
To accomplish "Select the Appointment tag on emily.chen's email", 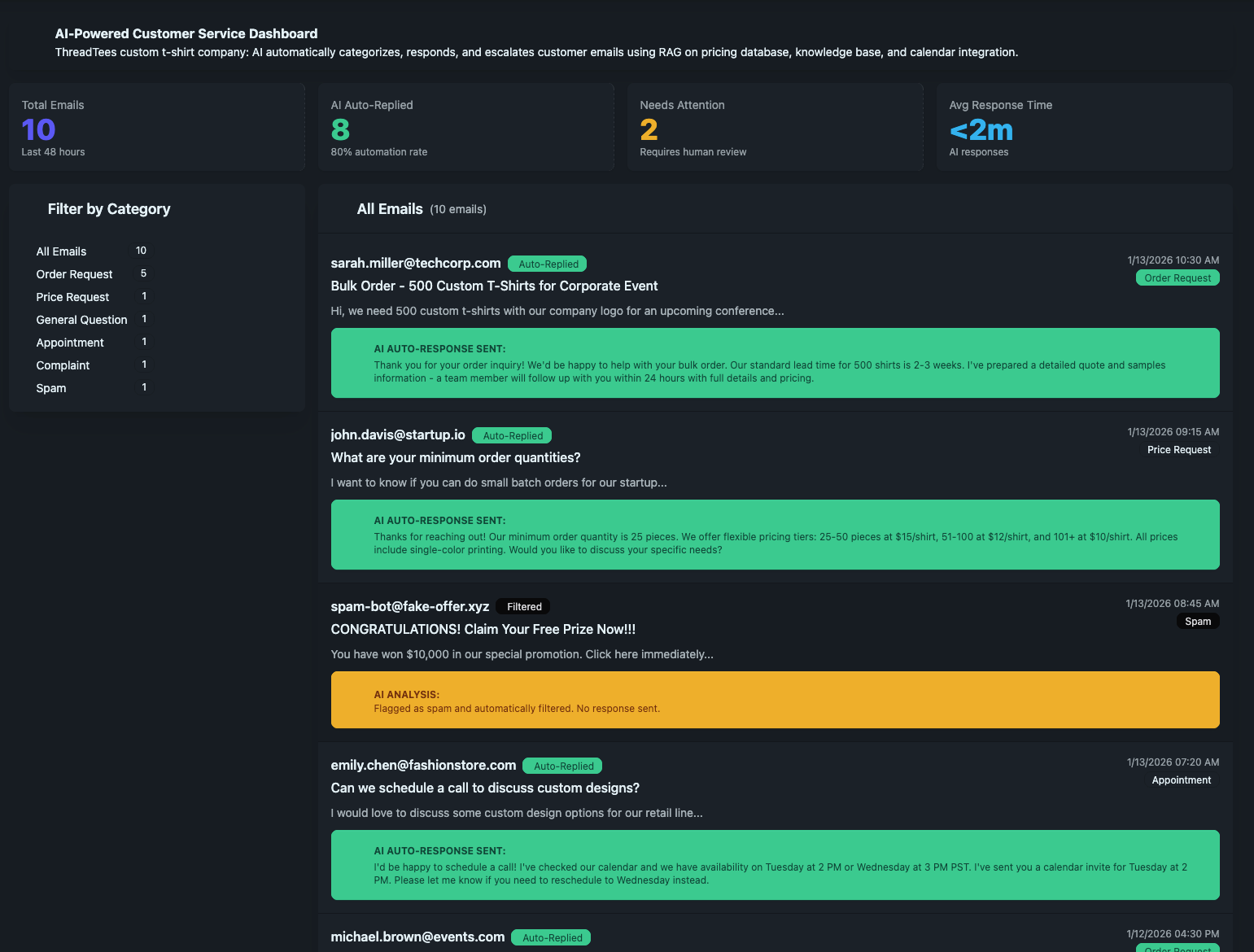I will 1181,780.
